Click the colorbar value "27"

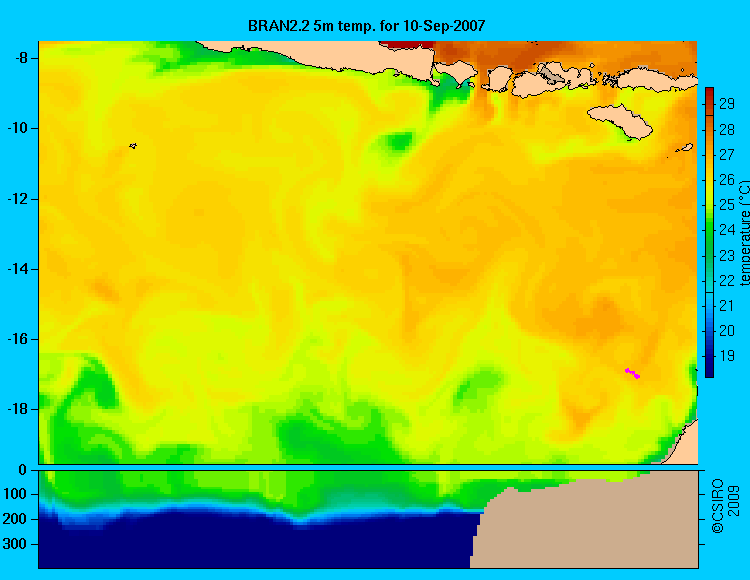(727, 154)
